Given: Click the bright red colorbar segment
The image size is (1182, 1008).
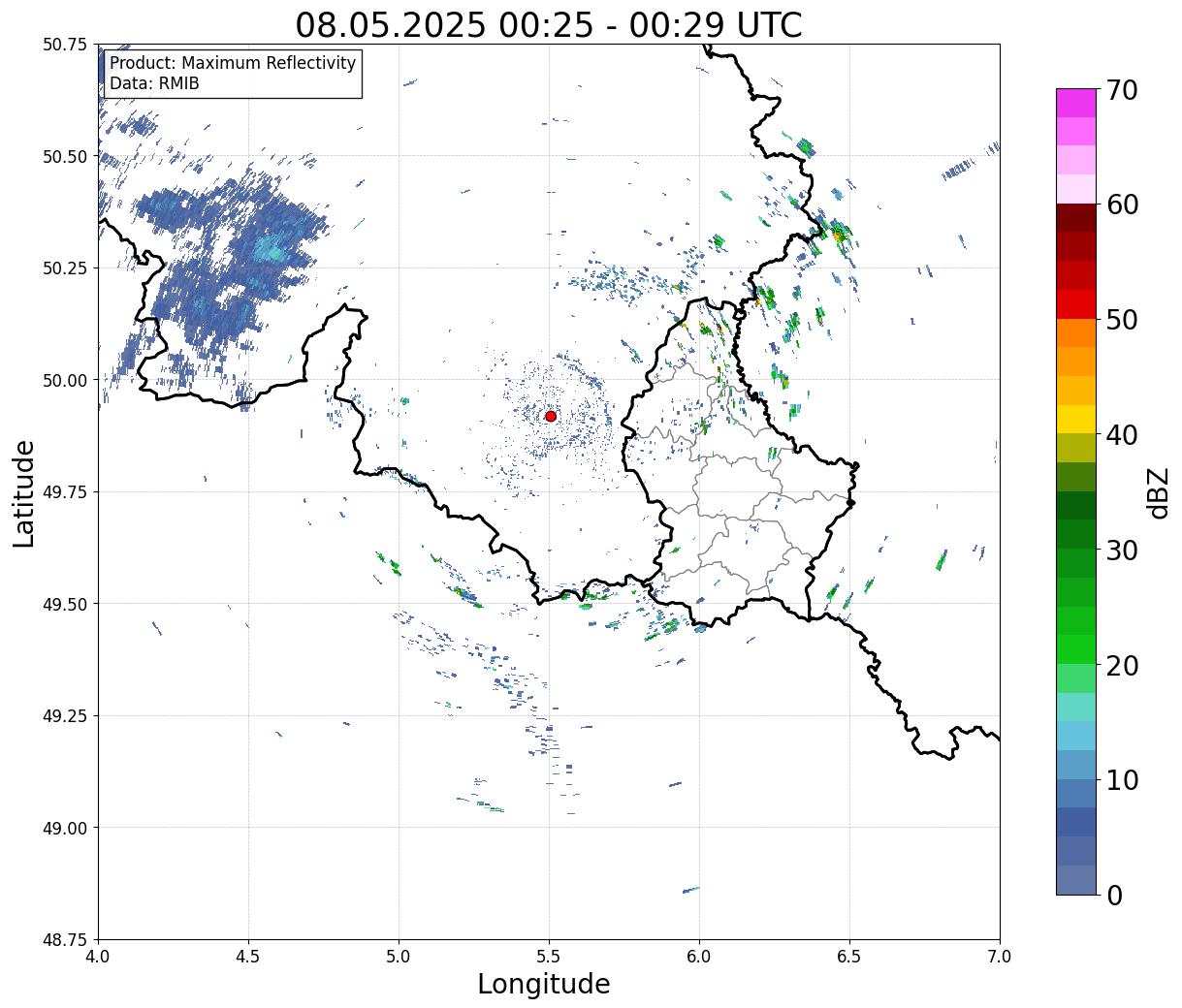Looking at the screenshot, I should [x=1076, y=303].
